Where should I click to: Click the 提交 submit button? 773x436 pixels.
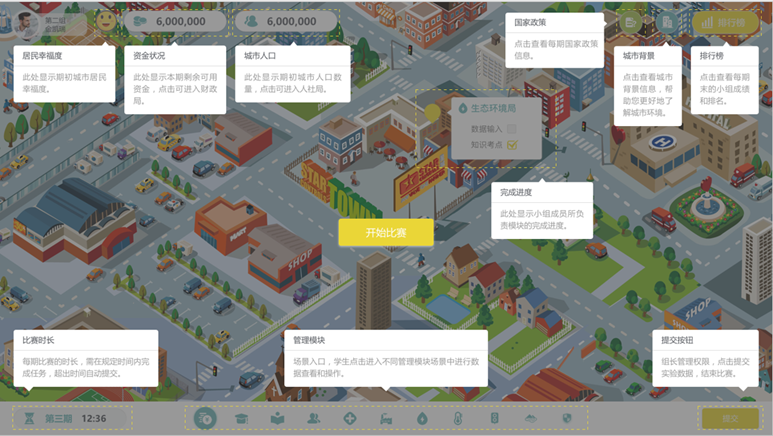point(730,418)
